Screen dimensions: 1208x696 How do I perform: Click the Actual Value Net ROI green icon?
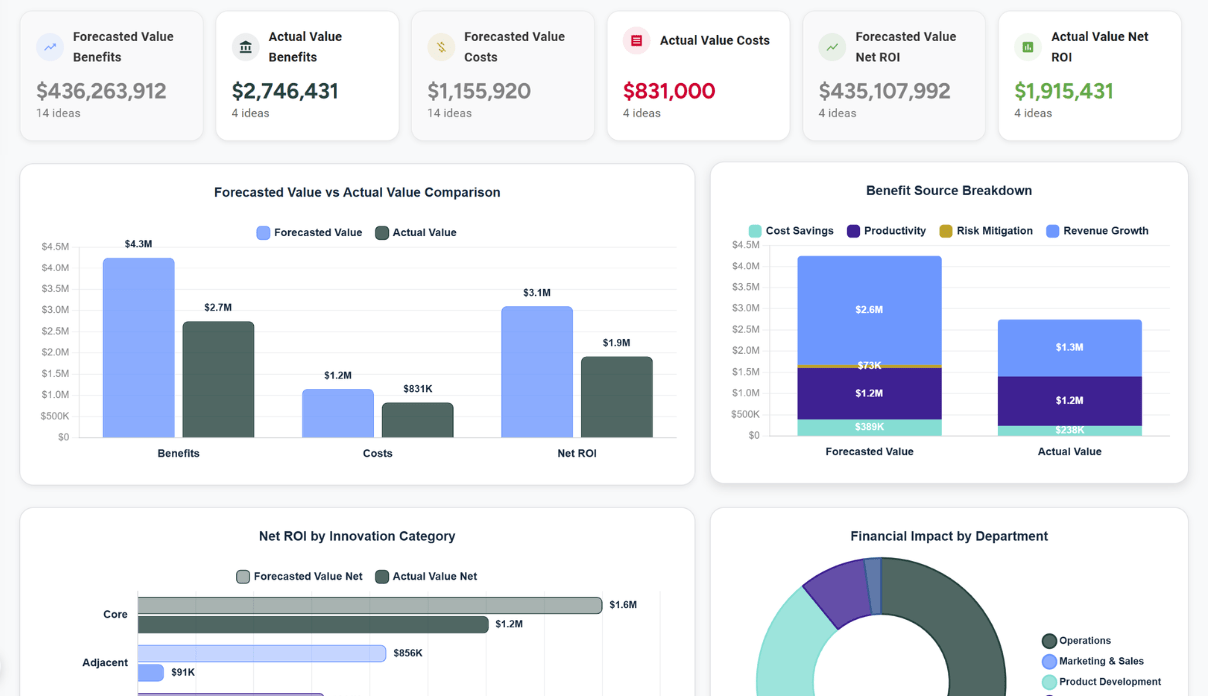pos(1028,47)
